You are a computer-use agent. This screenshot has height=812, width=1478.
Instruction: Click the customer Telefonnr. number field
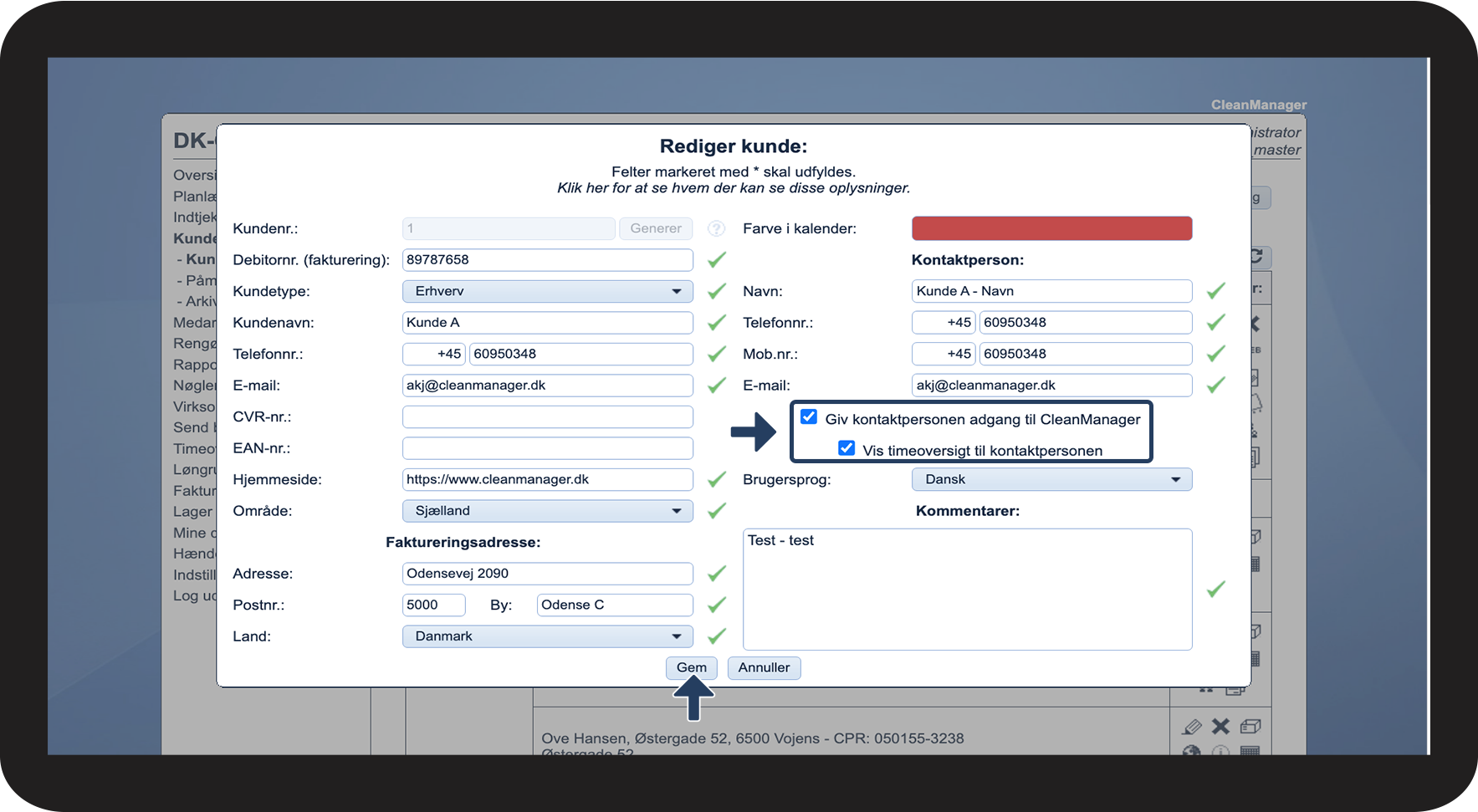pos(581,354)
